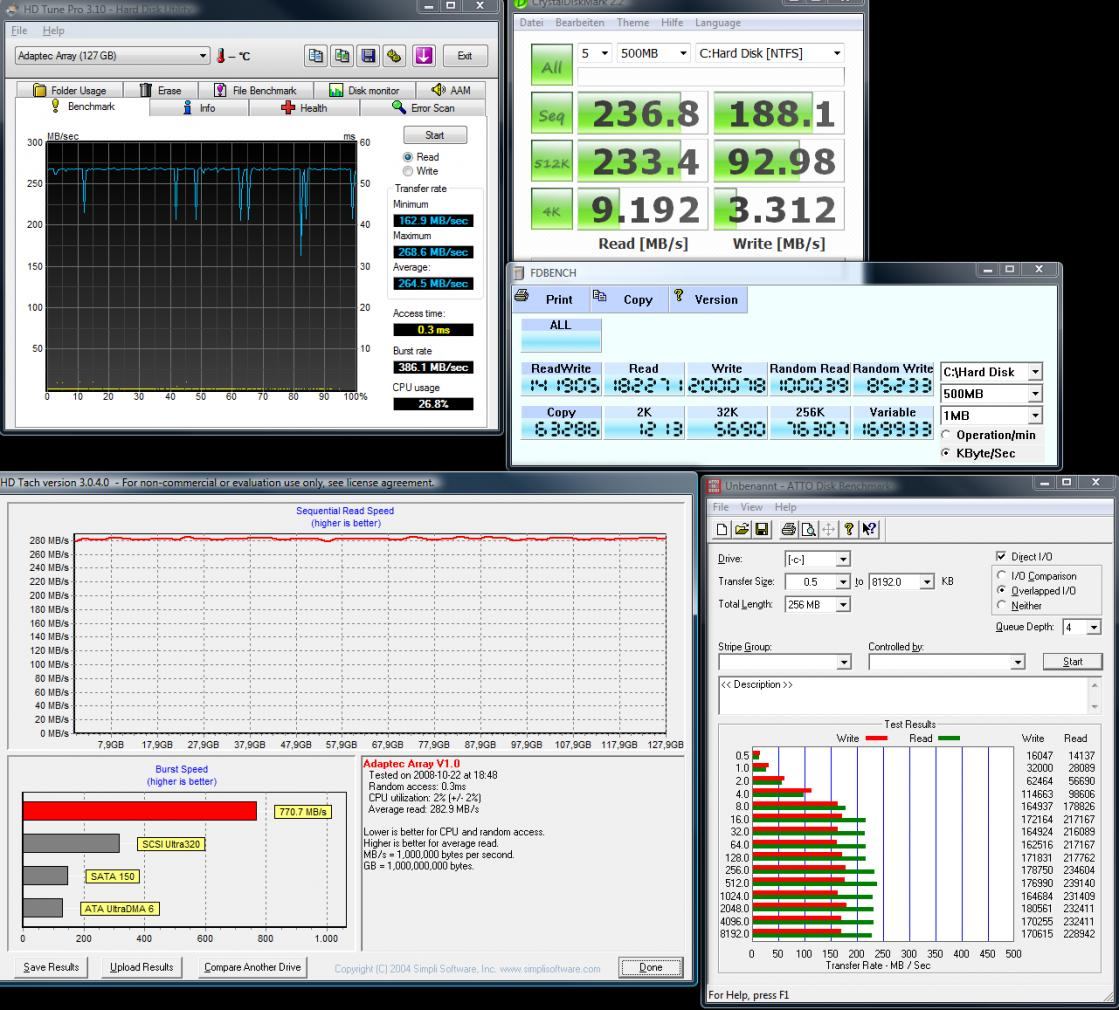This screenshot has width=1119, height=1010.
Task: Toggle the Direct I/O checkbox in ATTO
Action: (1001, 556)
